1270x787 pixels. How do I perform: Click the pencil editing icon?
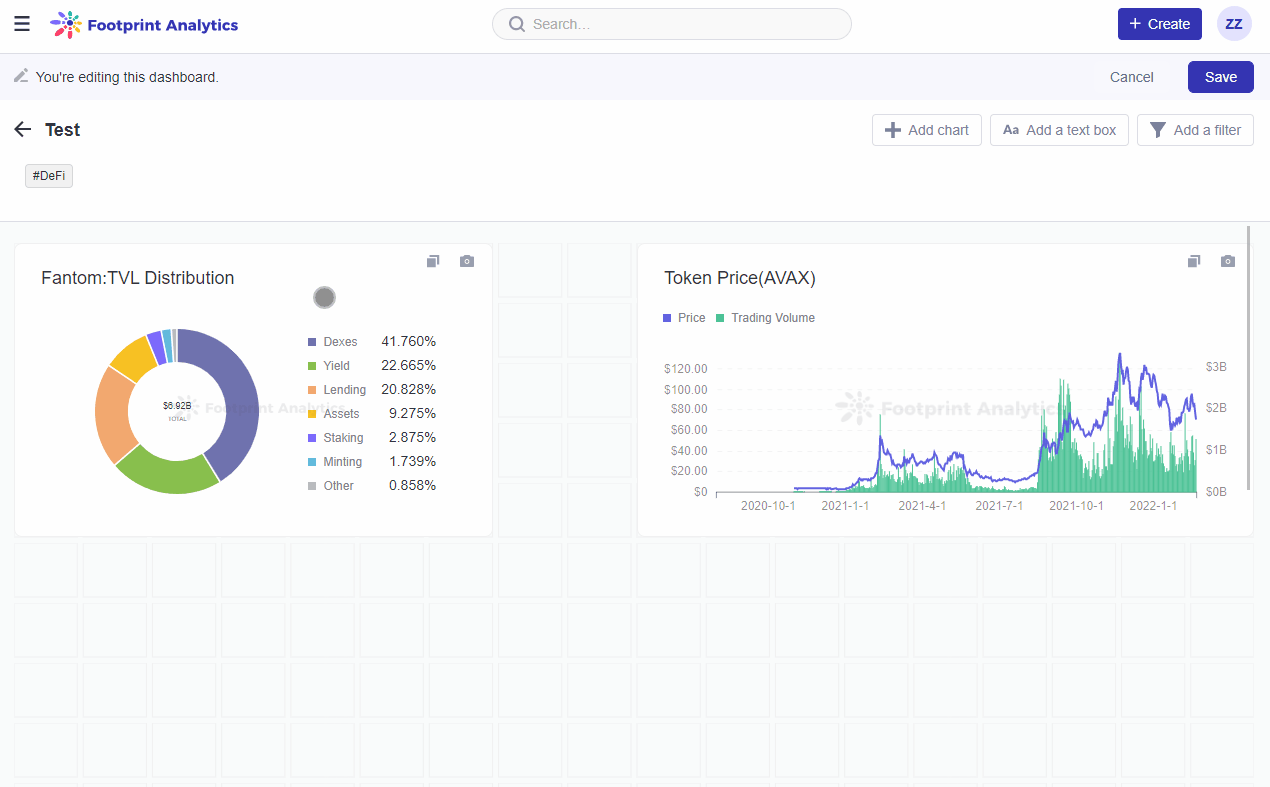tap(21, 76)
